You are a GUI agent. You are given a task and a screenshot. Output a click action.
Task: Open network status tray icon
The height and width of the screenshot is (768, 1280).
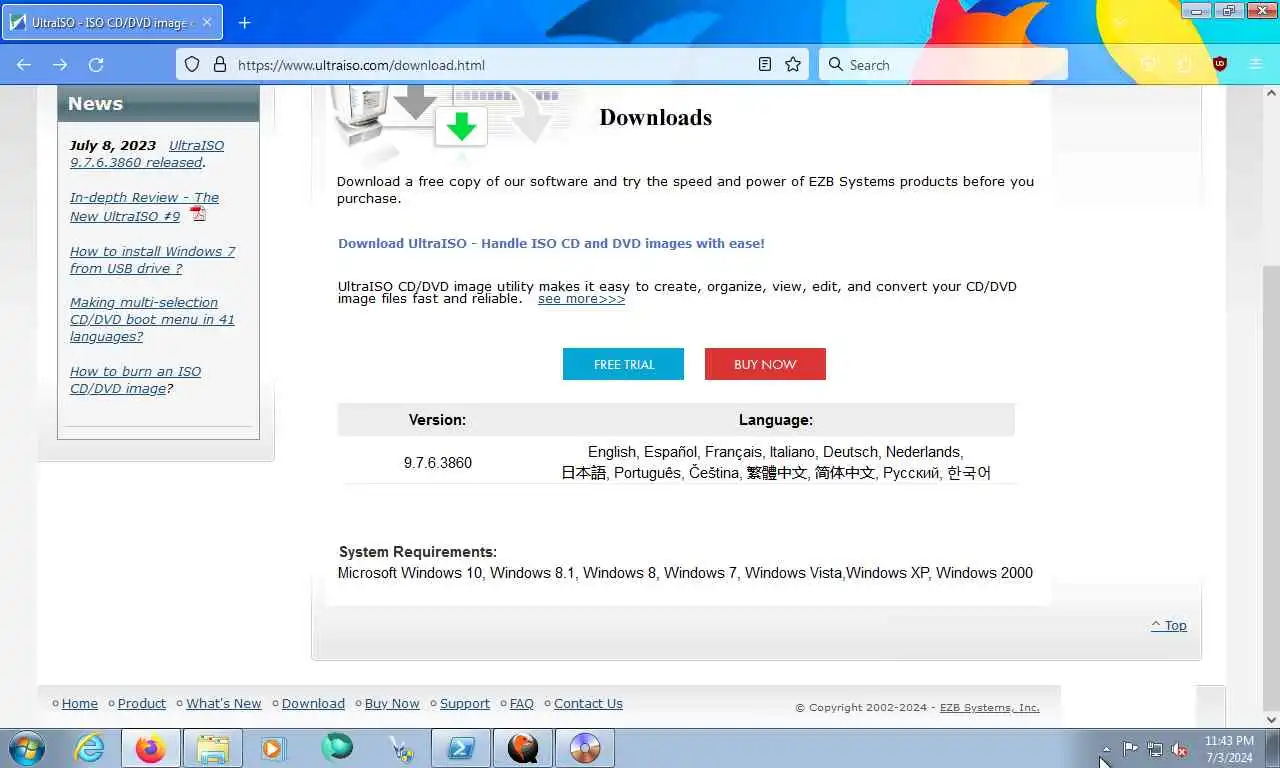coord(1155,749)
